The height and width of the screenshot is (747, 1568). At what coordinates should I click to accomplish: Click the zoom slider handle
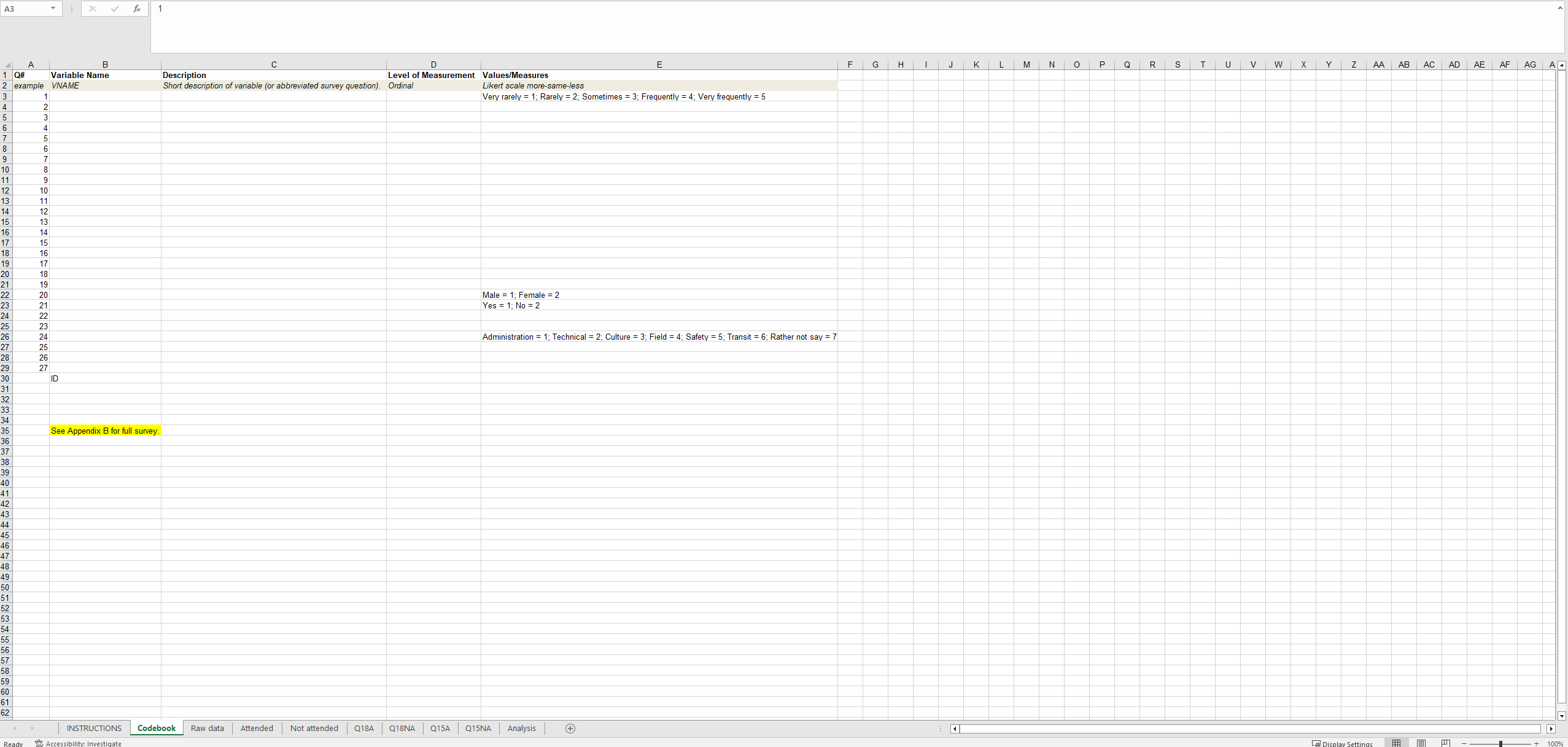click(1500, 743)
